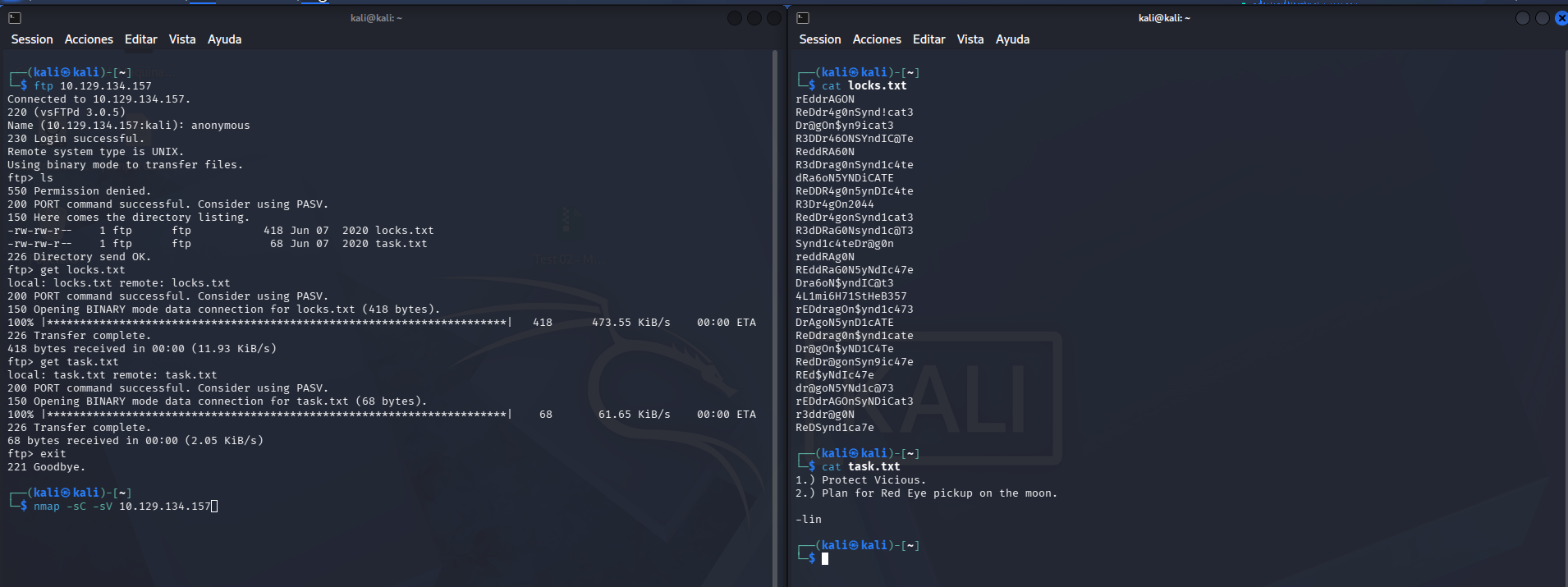This screenshot has height=587, width=1568.
Task: Click the '-lin' signature line
Action: (x=809, y=520)
